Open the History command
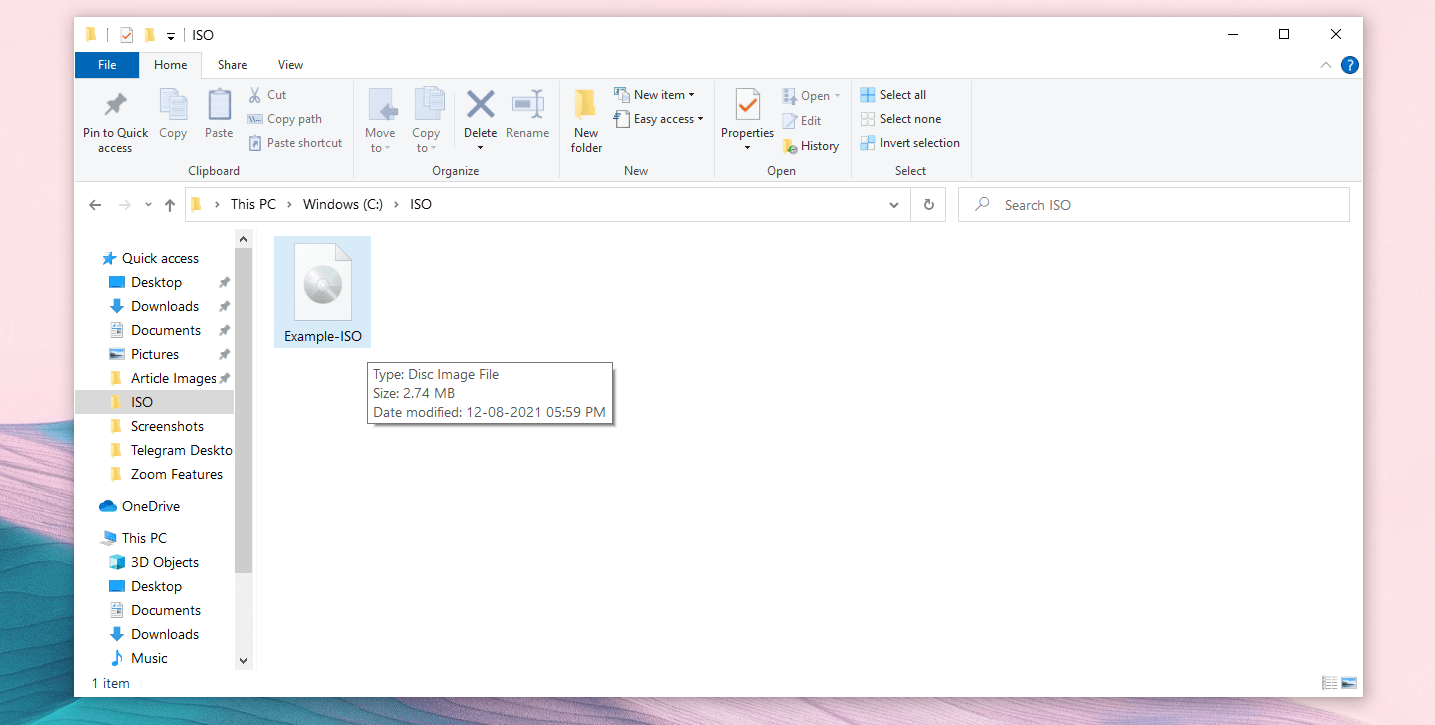Image resolution: width=1435 pixels, height=725 pixels. click(811, 146)
